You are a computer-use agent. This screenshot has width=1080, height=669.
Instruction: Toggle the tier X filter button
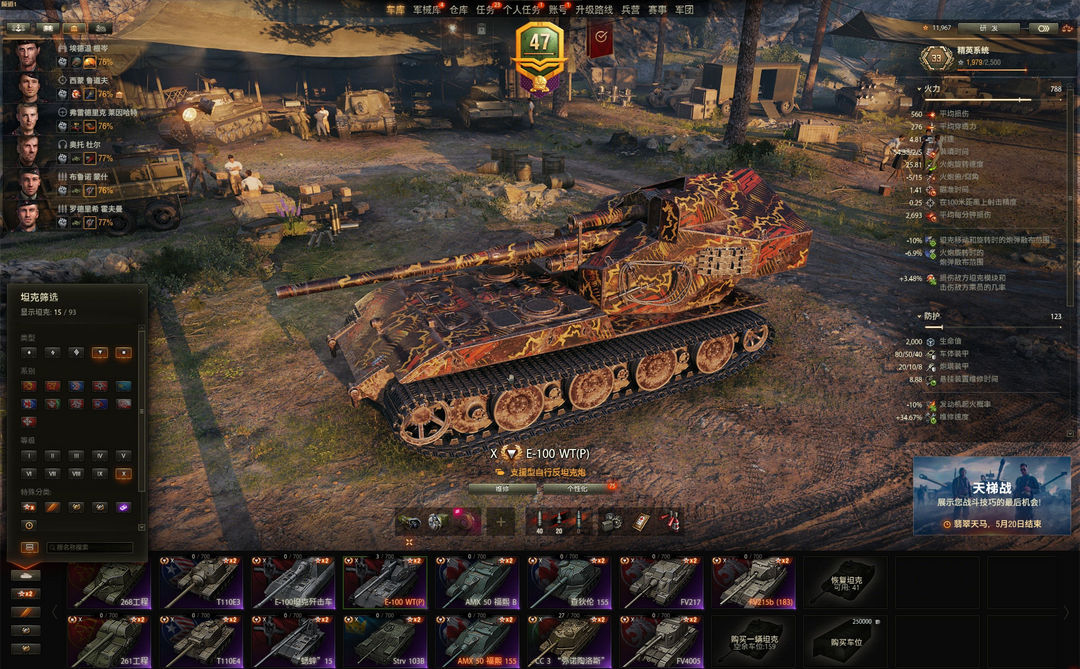click(123, 473)
